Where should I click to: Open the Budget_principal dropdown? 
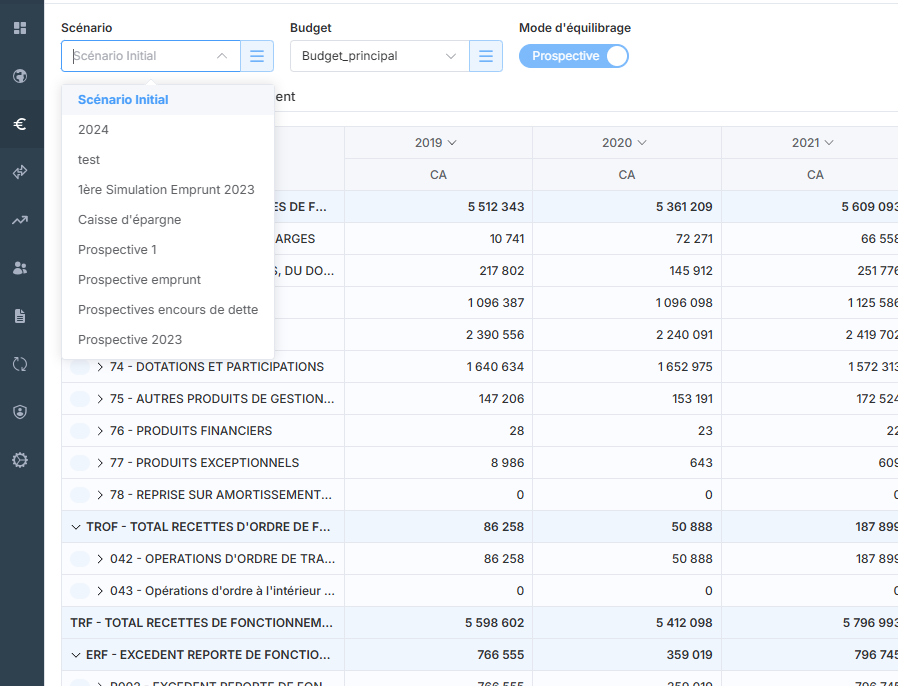coord(379,56)
